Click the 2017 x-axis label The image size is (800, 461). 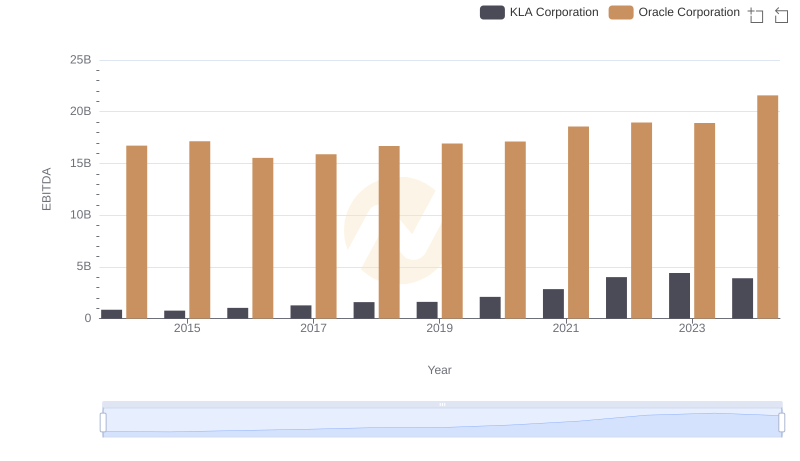[x=313, y=328]
